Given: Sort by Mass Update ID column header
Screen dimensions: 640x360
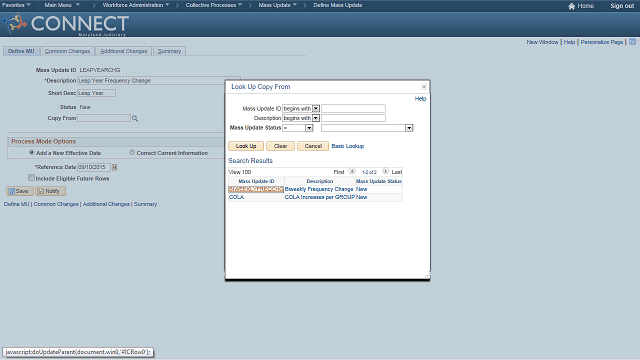Looking at the screenshot, I should 256,181.
